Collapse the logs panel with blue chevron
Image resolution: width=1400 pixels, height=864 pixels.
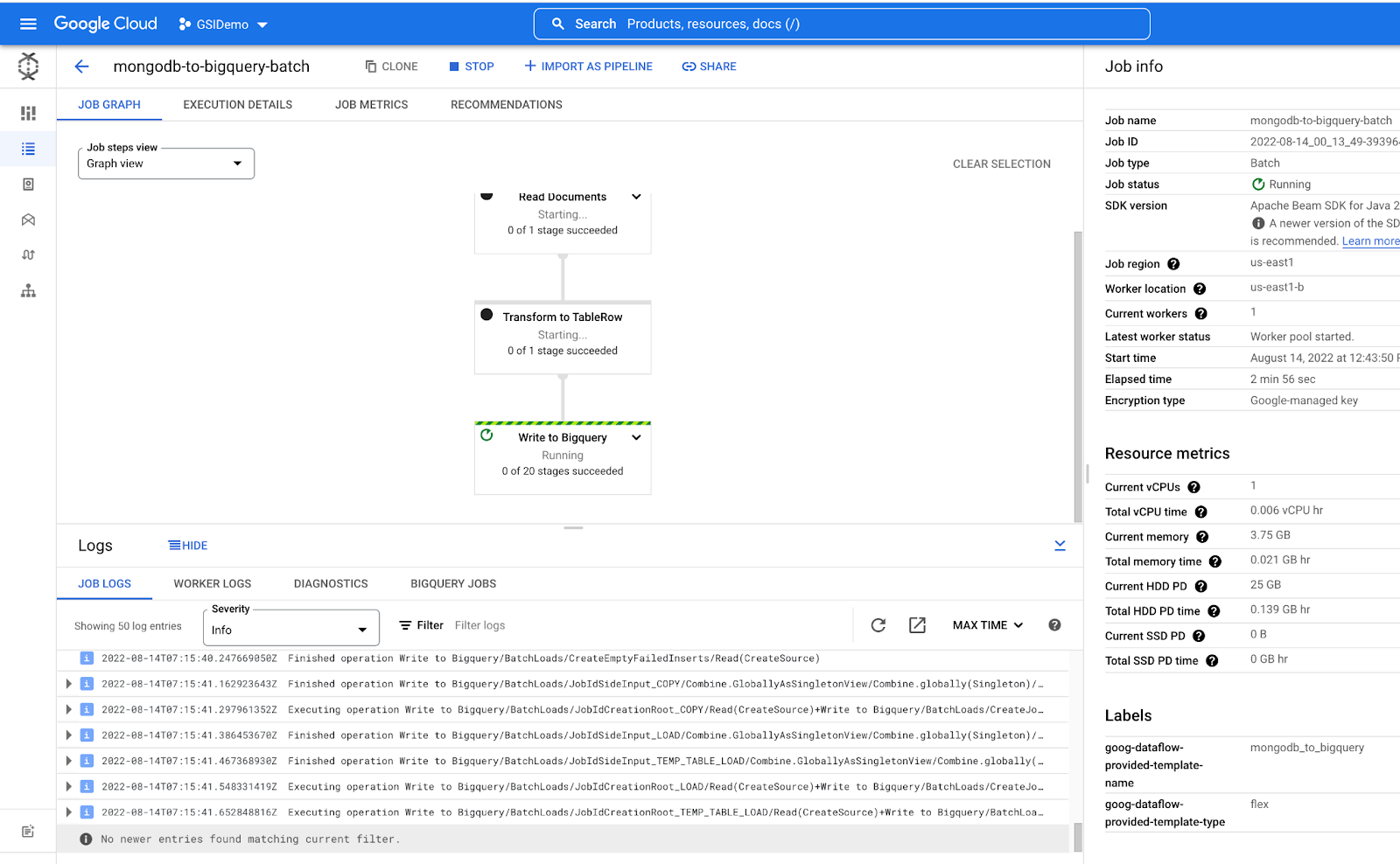pos(1060,546)
